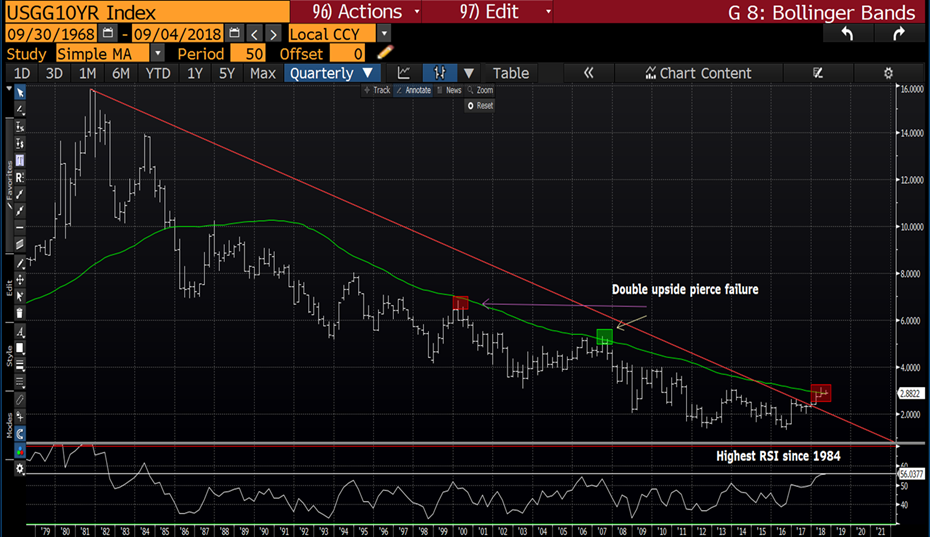Toggle Zoom mode

tap(480, 90)
